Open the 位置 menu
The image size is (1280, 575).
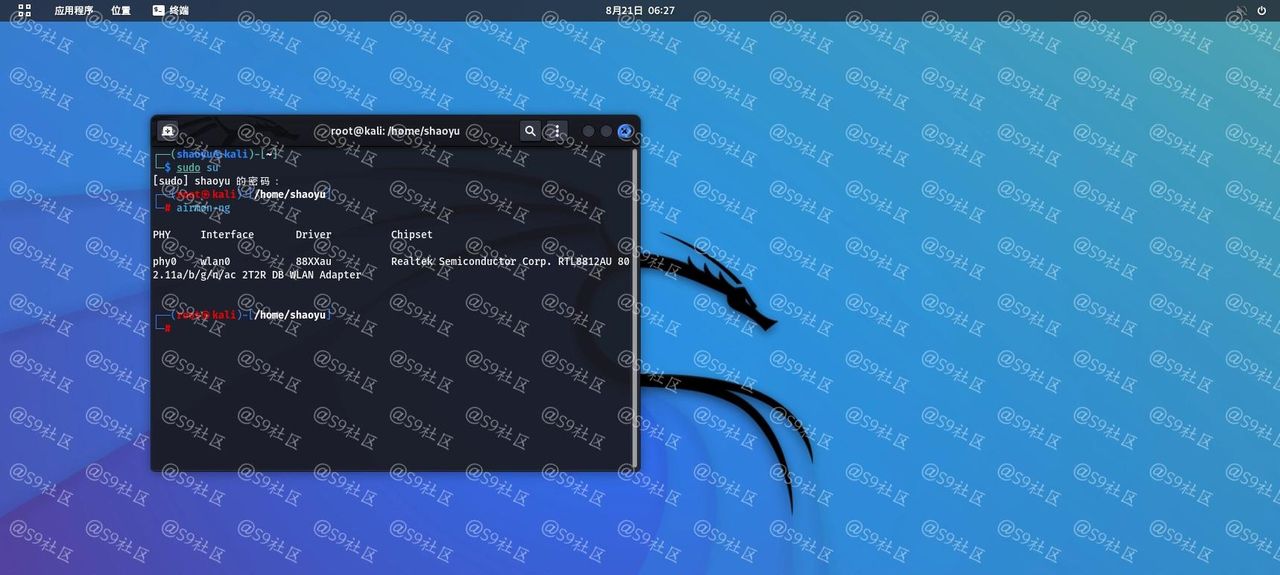point(121,10)
